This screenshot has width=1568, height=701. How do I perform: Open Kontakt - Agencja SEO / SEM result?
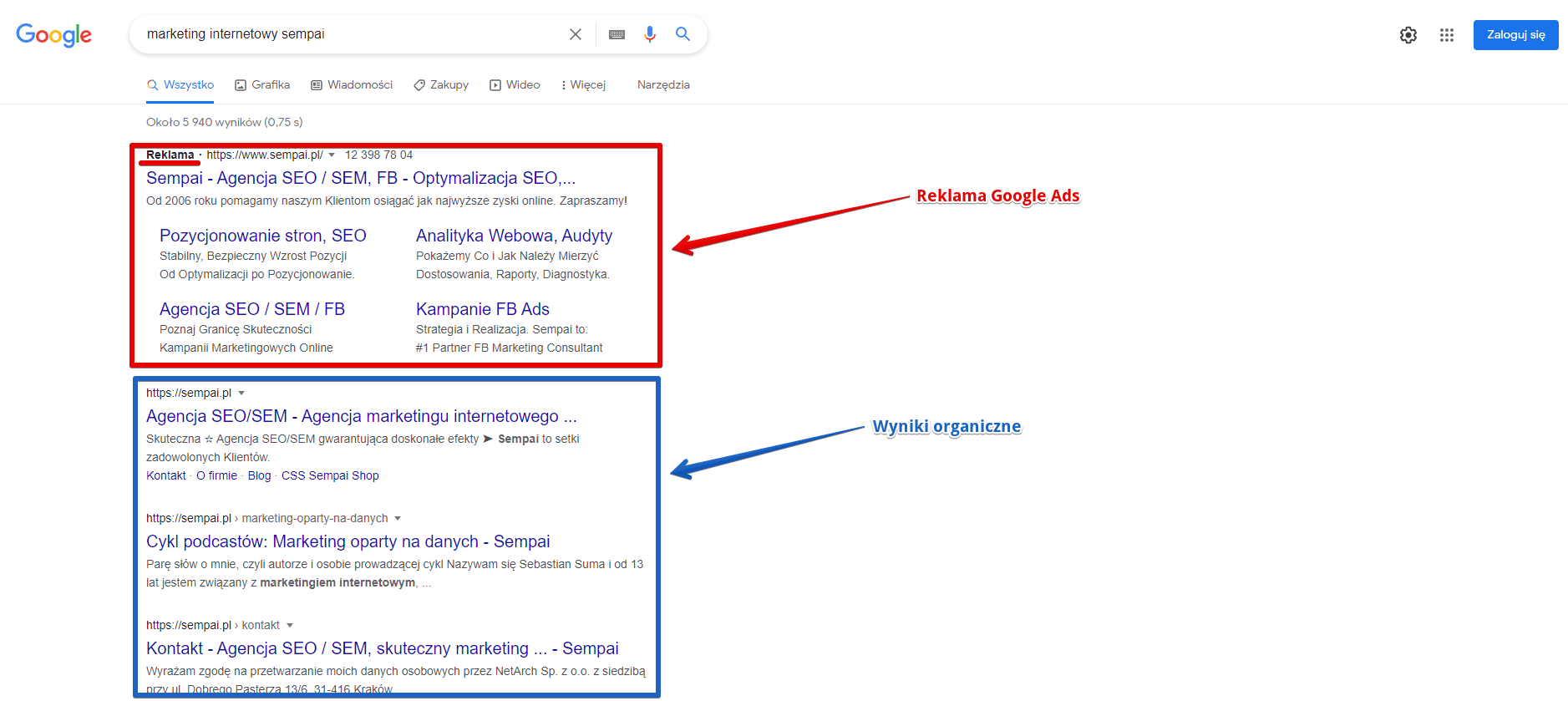383,648
